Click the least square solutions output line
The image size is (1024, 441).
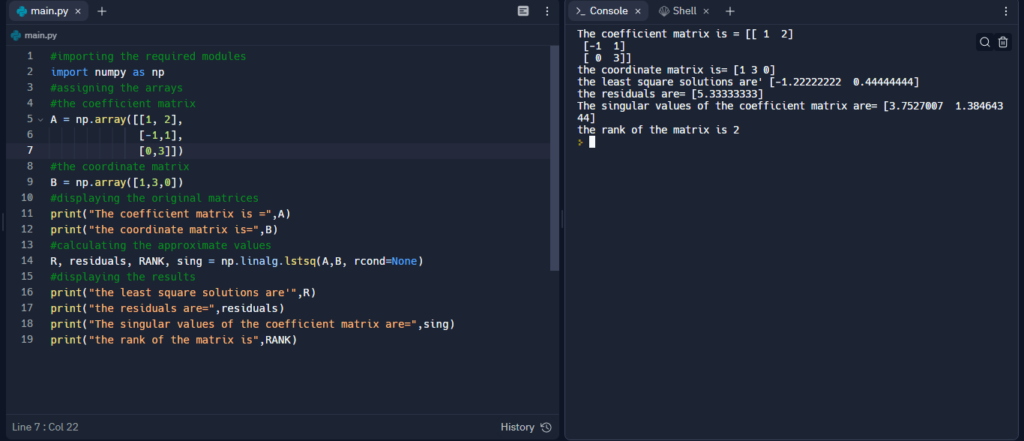point(748,82)
